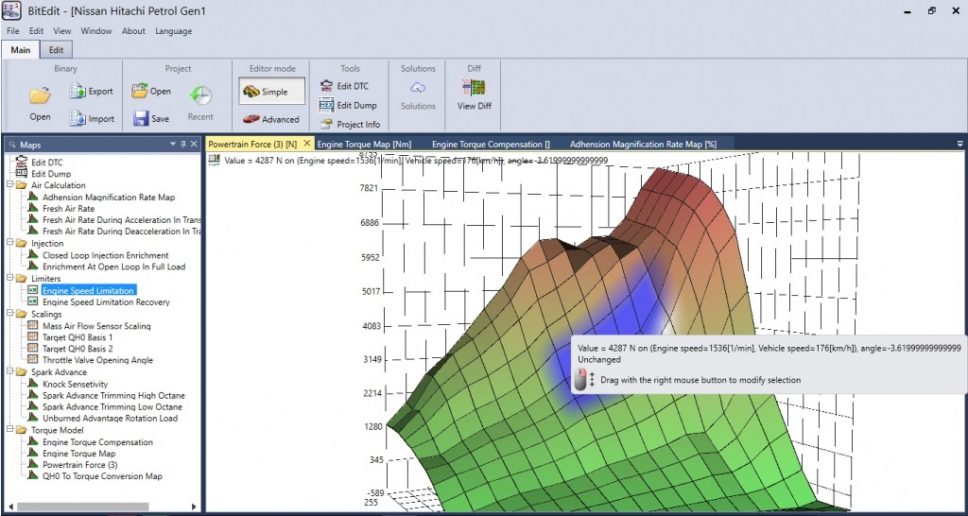Switch editor mode to Advanced

point(270,119)
